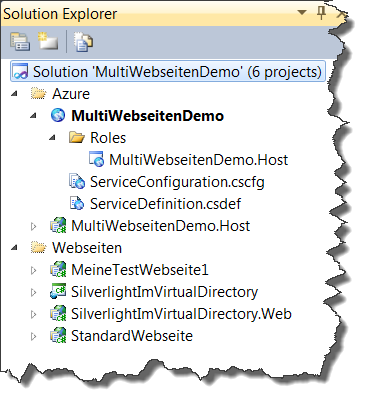Click the MultiWebseitenDemo.Host C# project icon
This screenshot has width=370, height=408.
(x=58, y=226)
